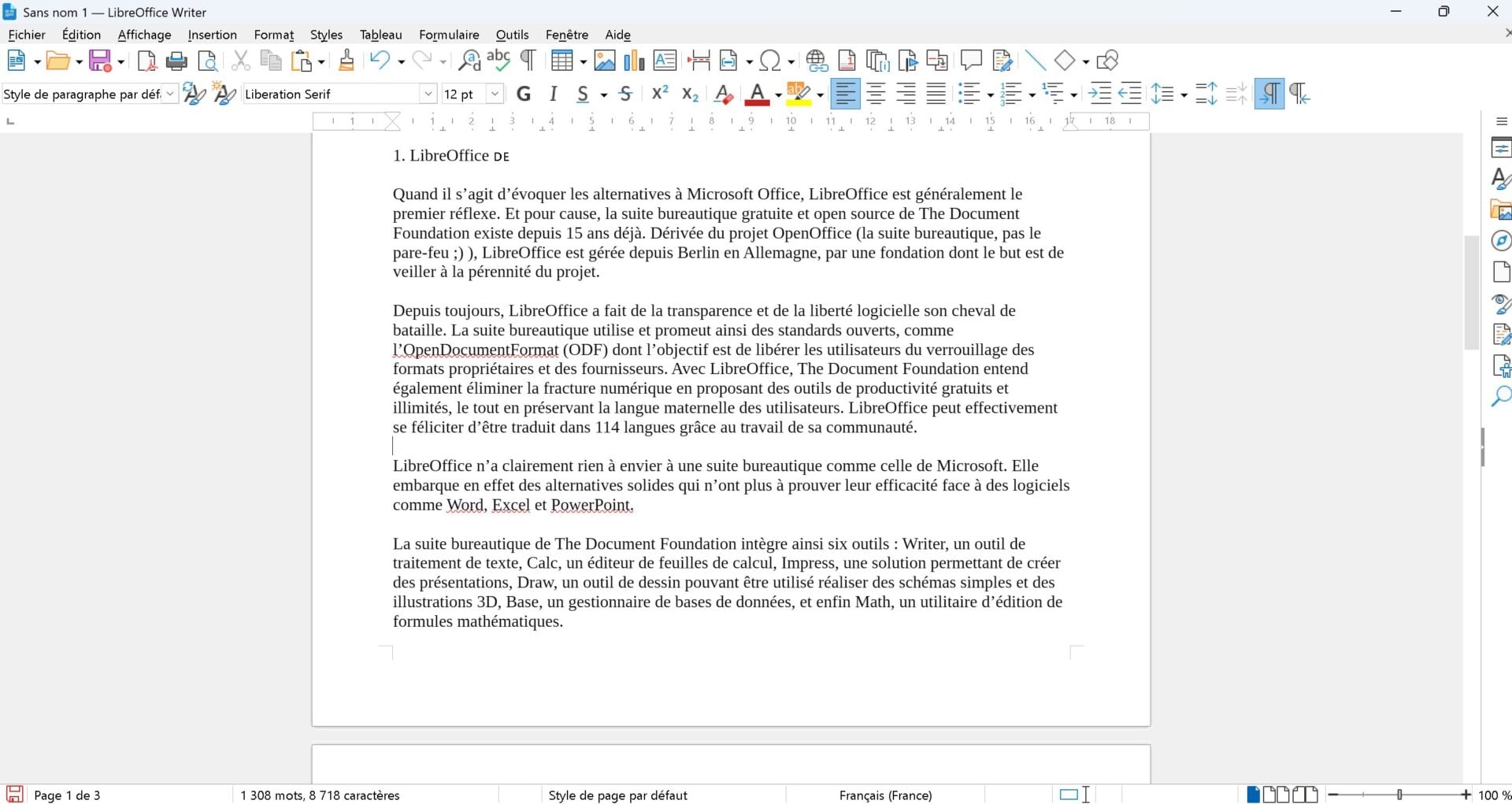Insert a special character
Viewport: 1512px width, 804px height.
pos(771,61)
